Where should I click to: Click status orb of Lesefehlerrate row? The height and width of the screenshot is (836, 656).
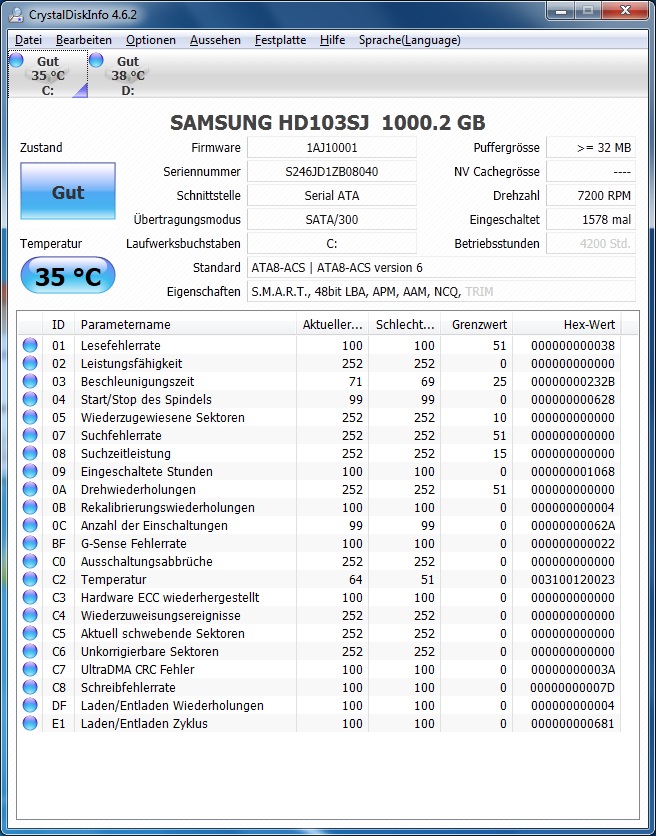tap(30, 345)
